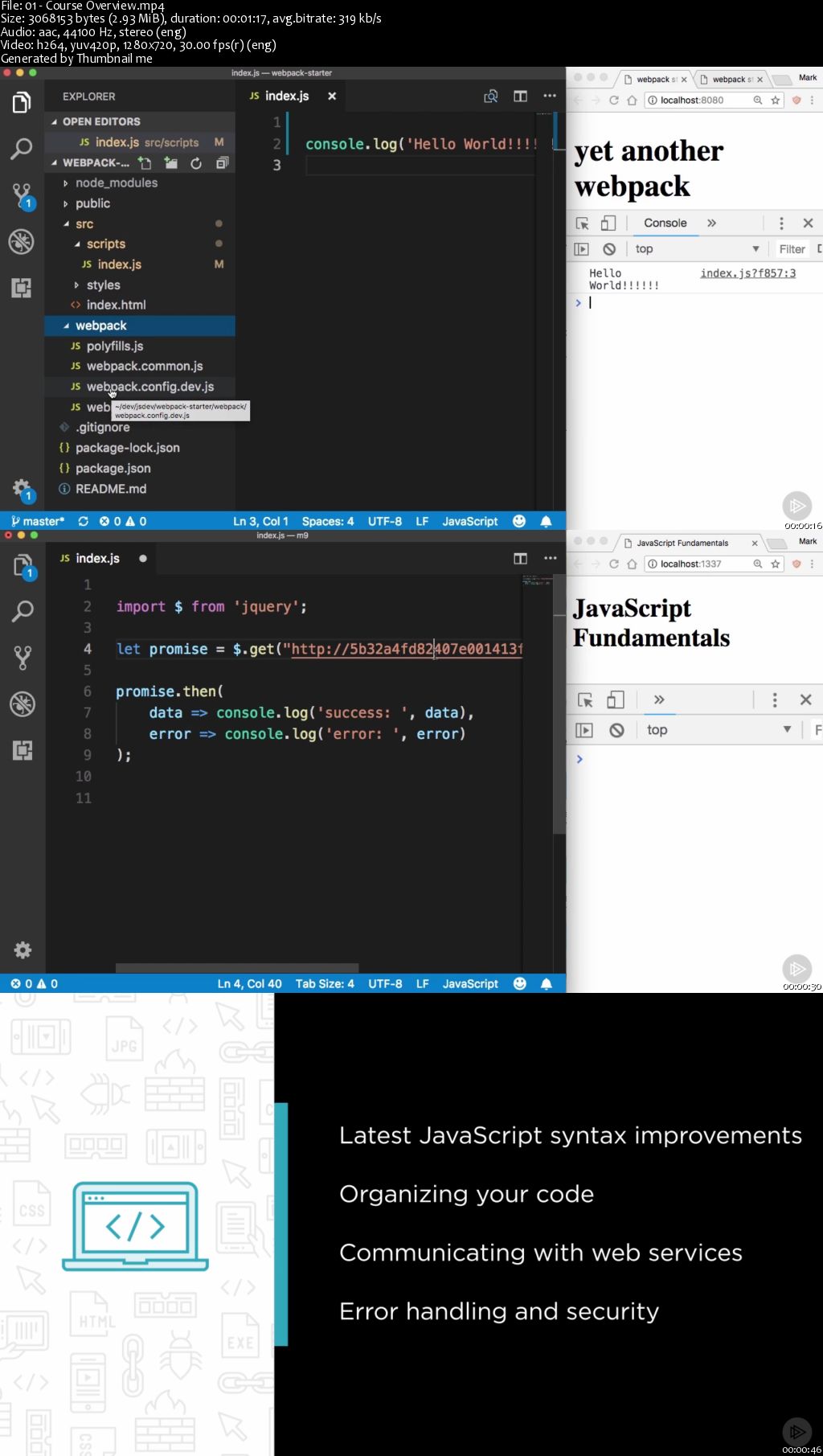This screenshot has height=1456, width=823.
Task: Select inspect element tool in localhost:8080 DevTools
Action: pos(583,224)
